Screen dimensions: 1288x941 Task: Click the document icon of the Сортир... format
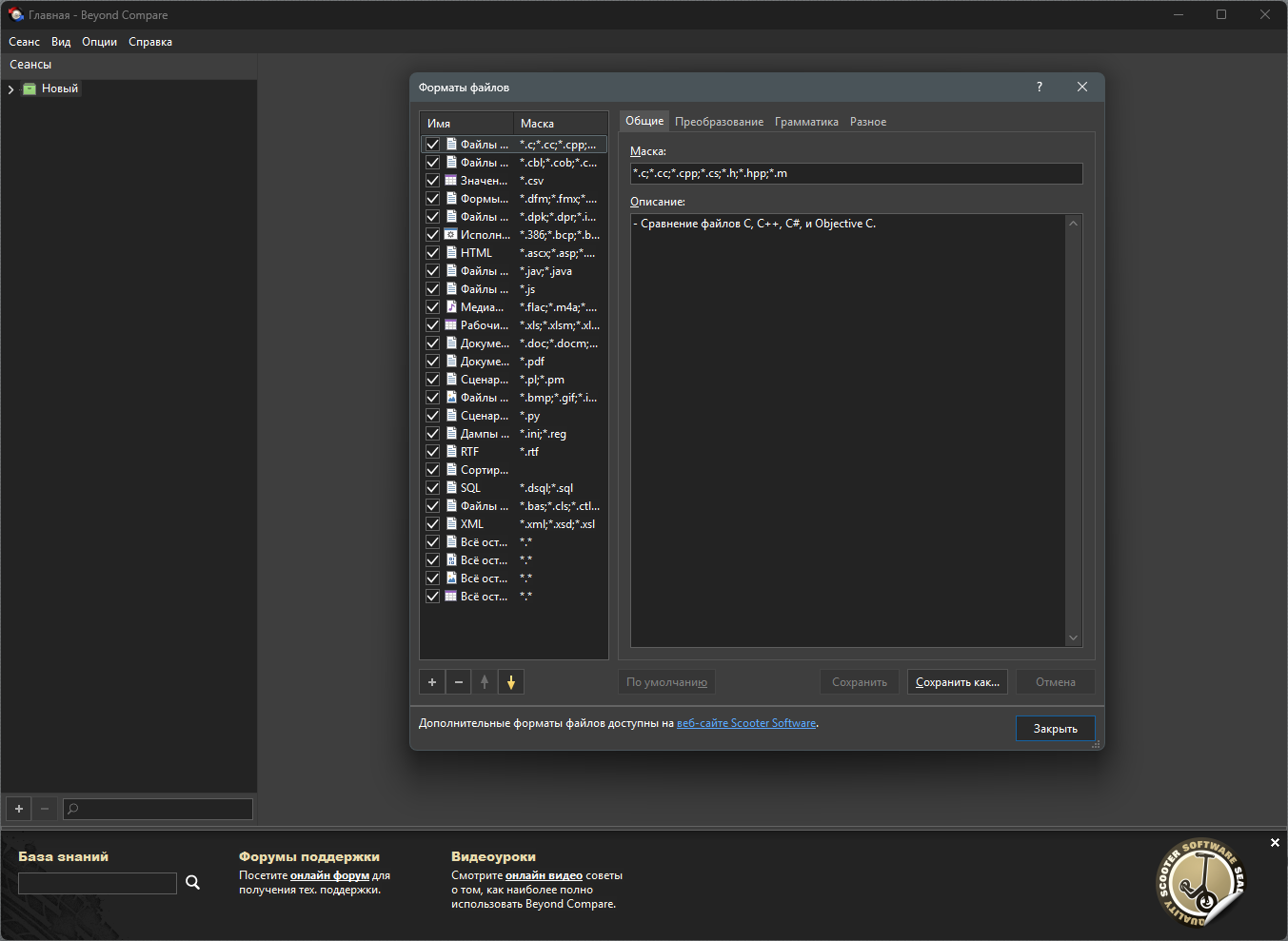[451, 470]
